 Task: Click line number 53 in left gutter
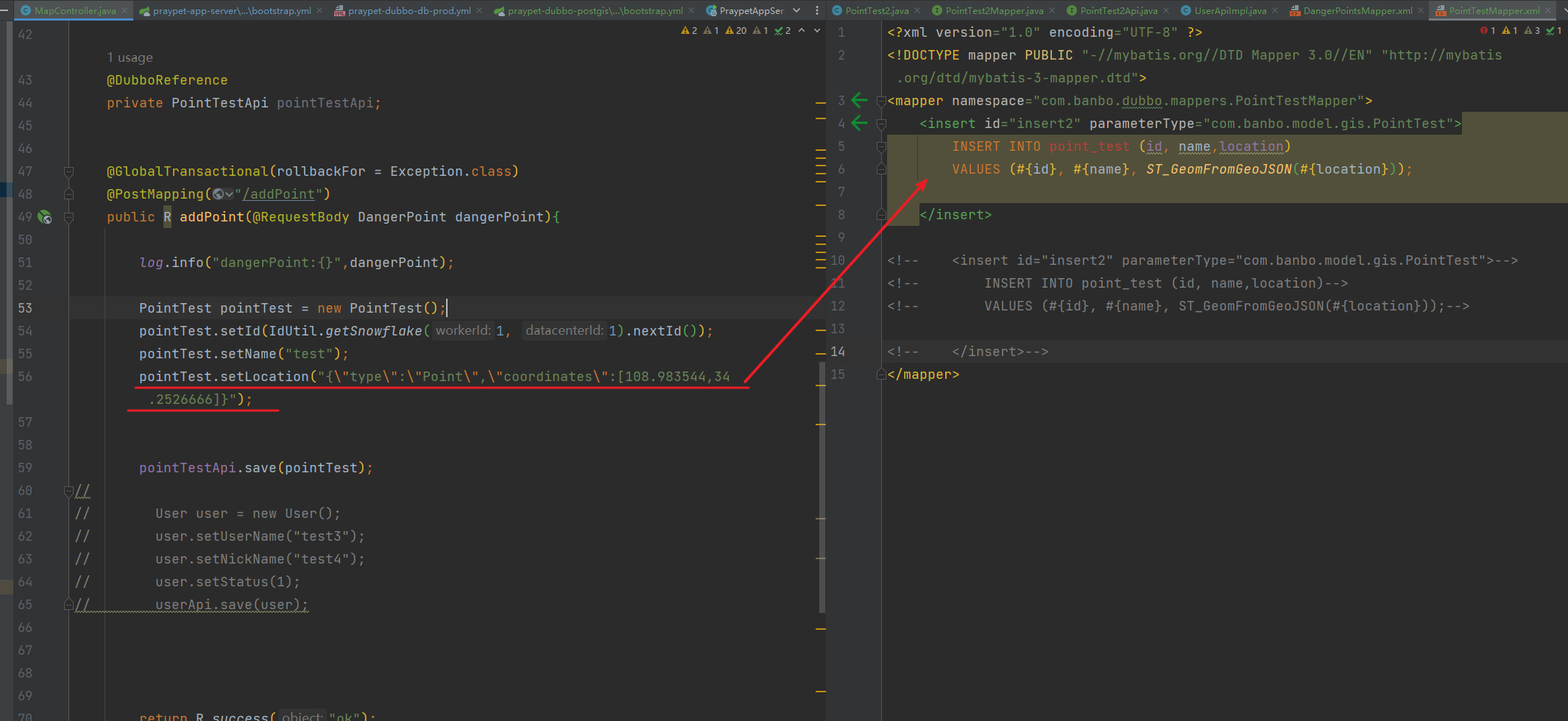pos(25,308)
